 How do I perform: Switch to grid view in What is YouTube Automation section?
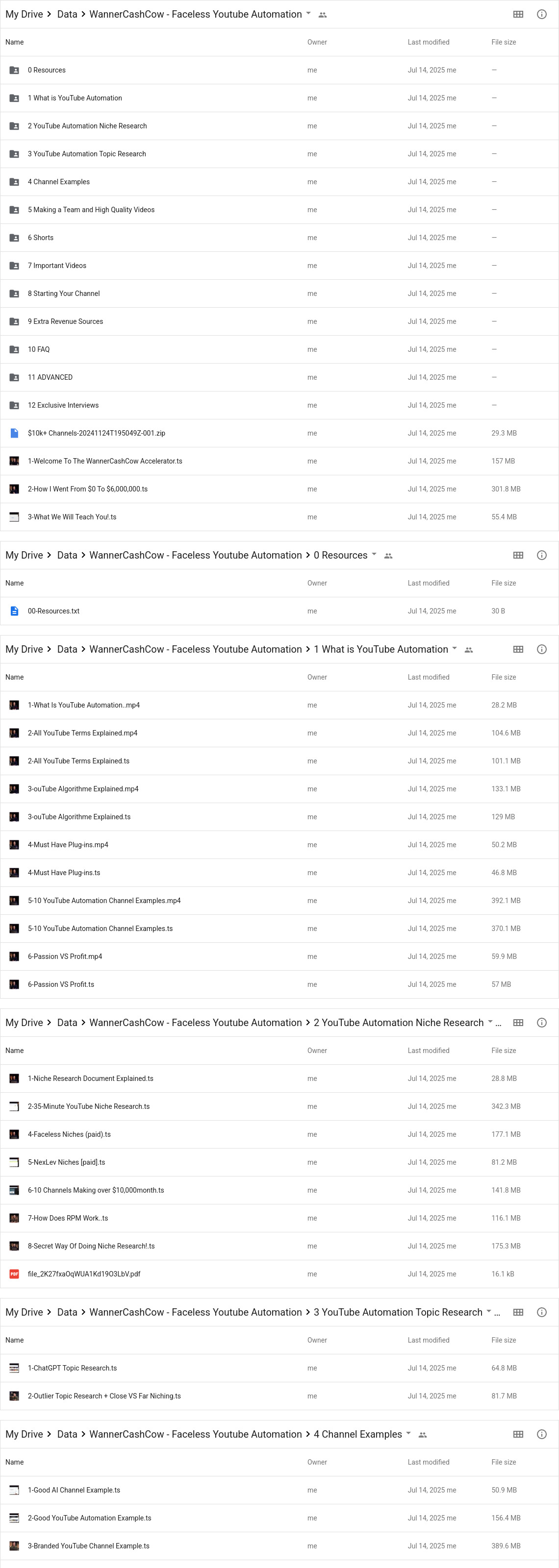click(518, 649)
